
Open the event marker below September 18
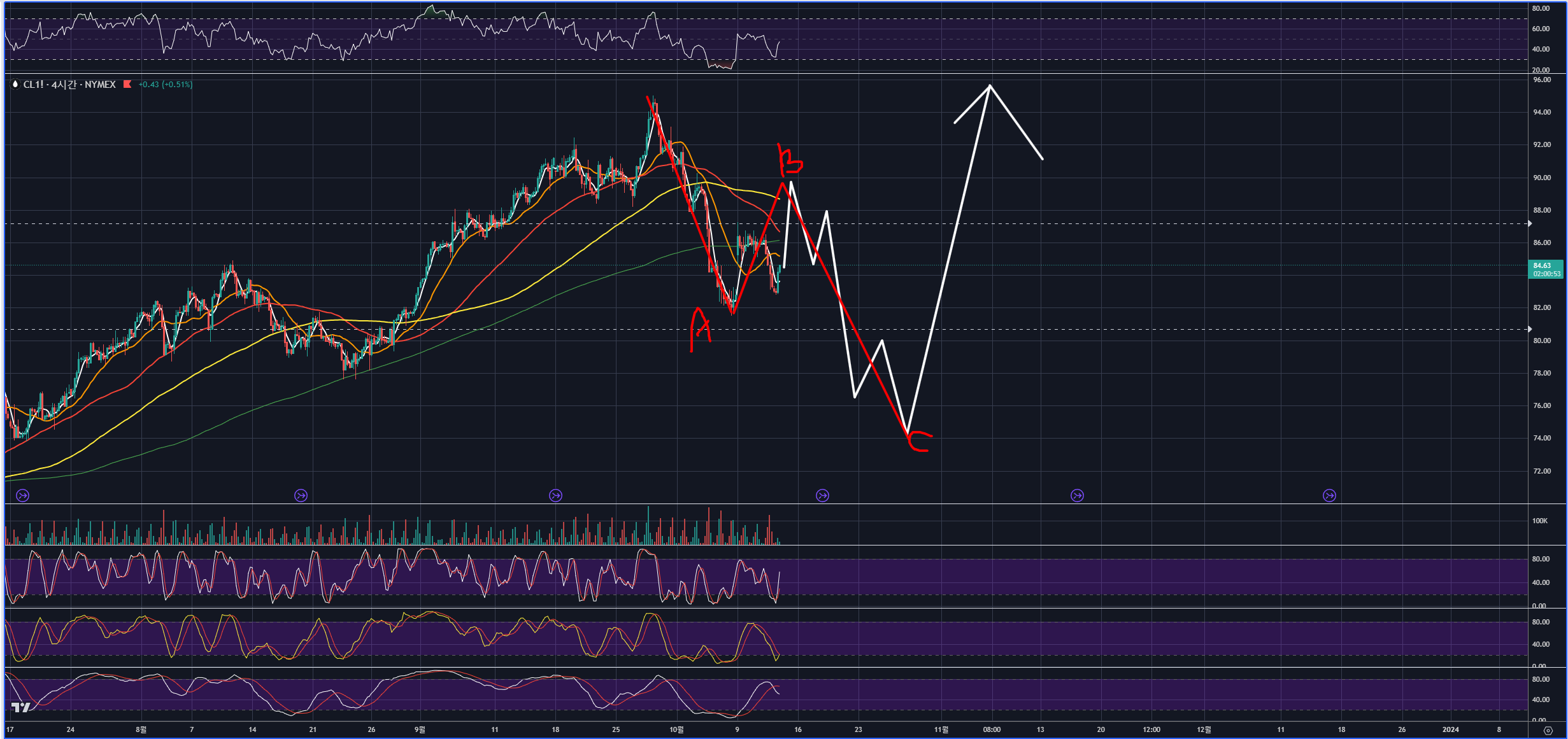555,495
